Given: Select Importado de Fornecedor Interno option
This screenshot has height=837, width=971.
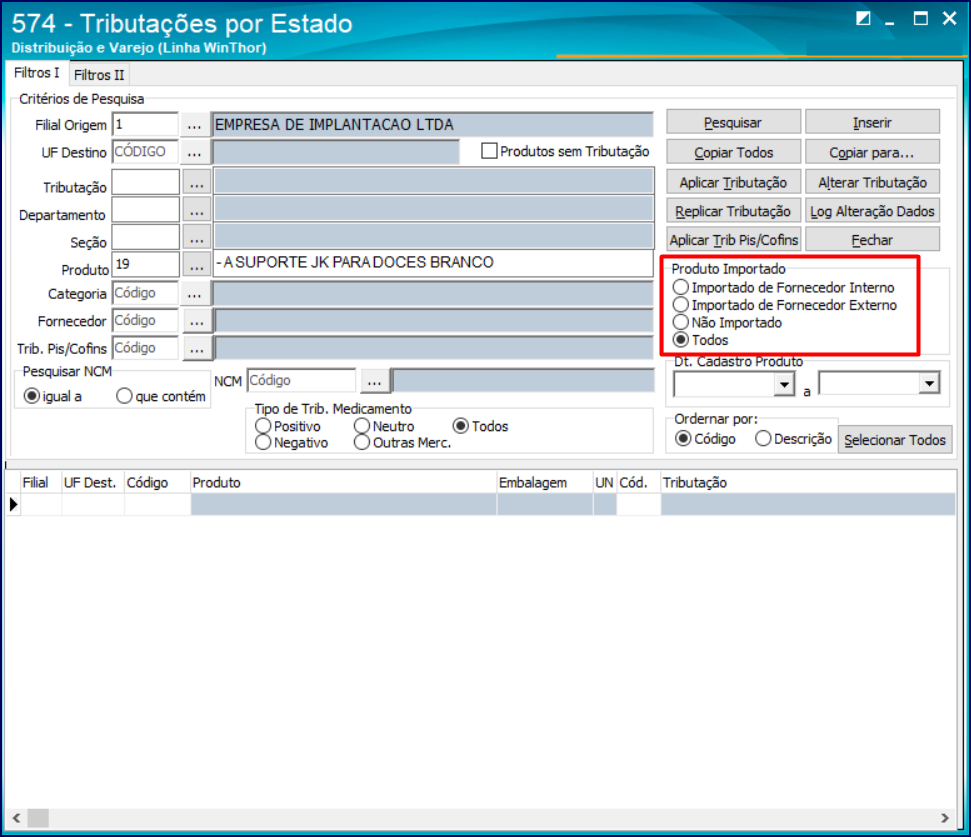Looking at the screenshot, I should pyautogui.click(x=681, y=287).
